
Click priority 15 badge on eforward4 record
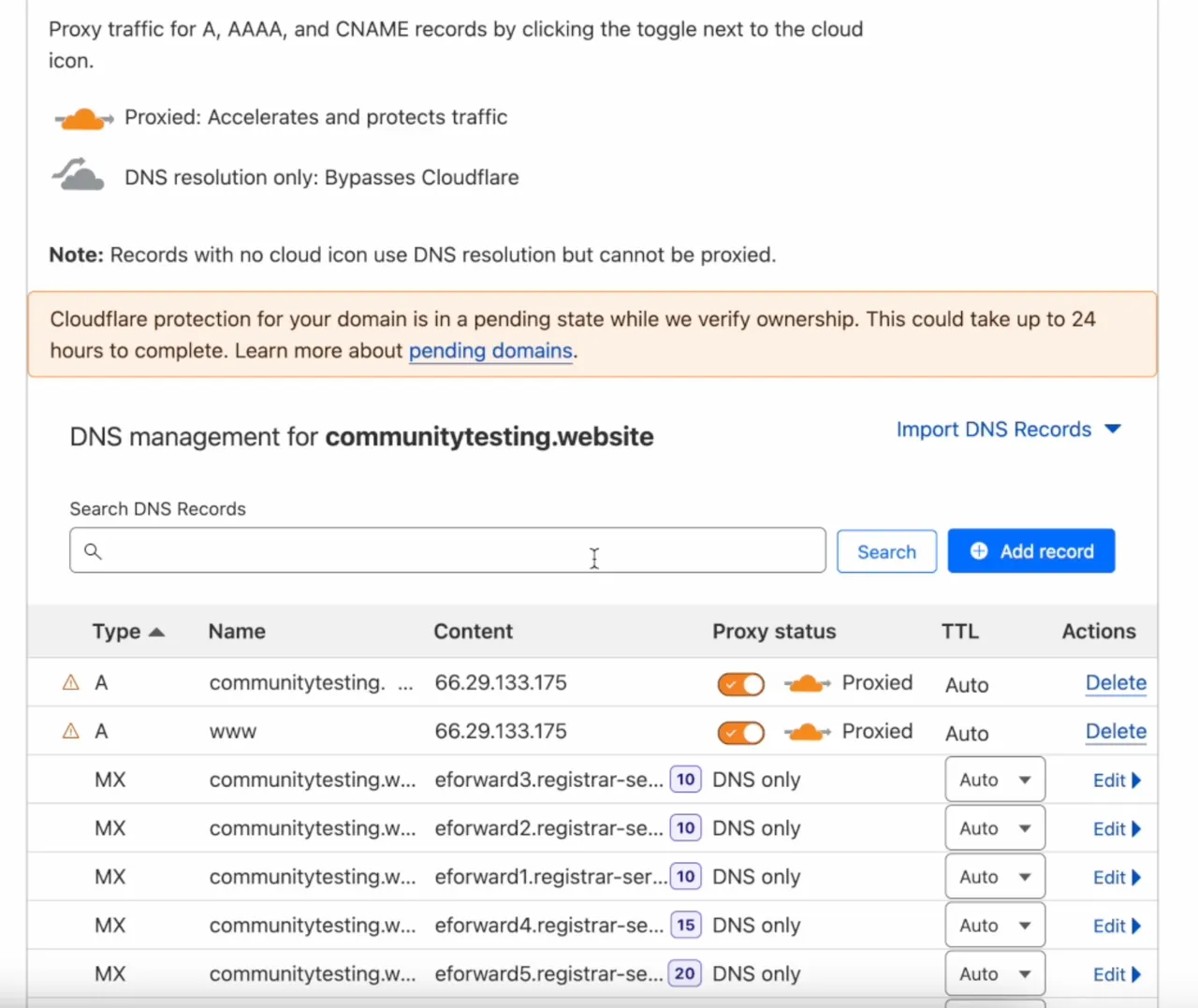pyautogui.click(x=685, y=926)
